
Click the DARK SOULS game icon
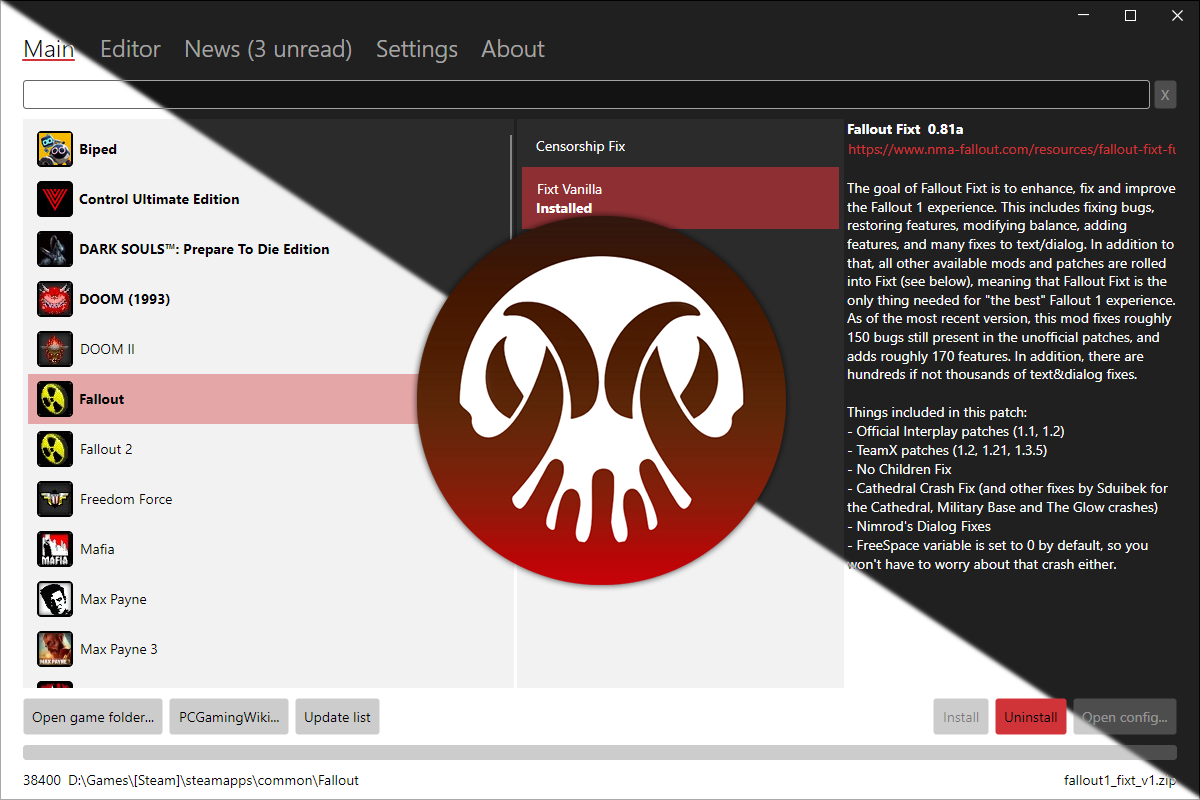(55, 249)
